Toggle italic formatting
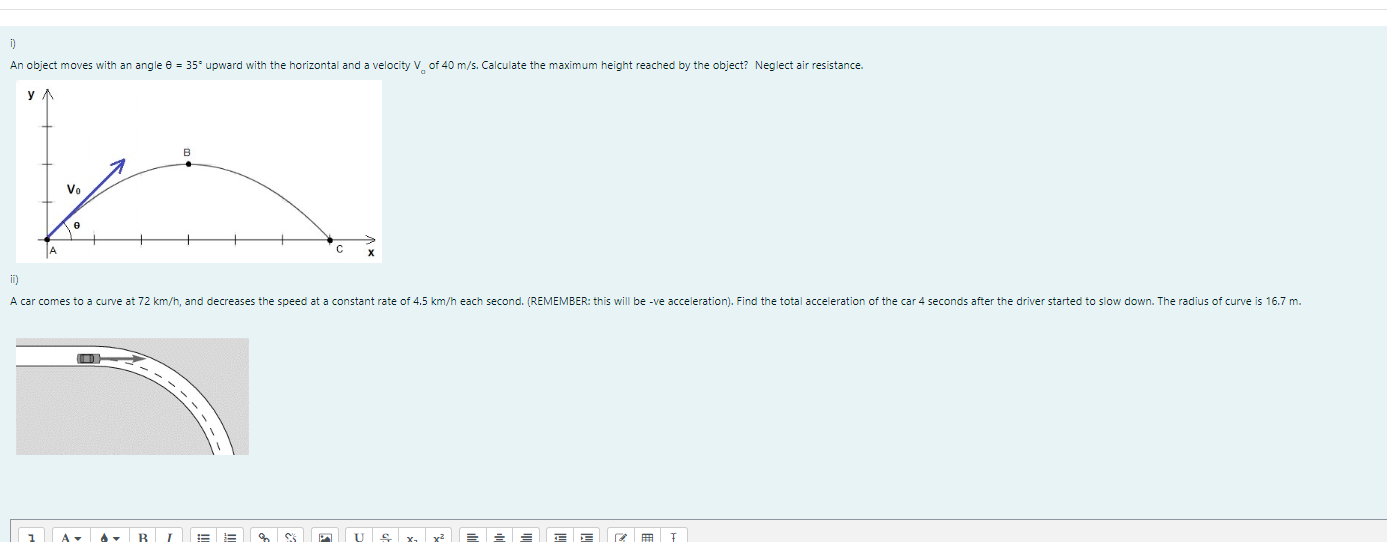Screen dimensions: 1387x542 [168, 537]
